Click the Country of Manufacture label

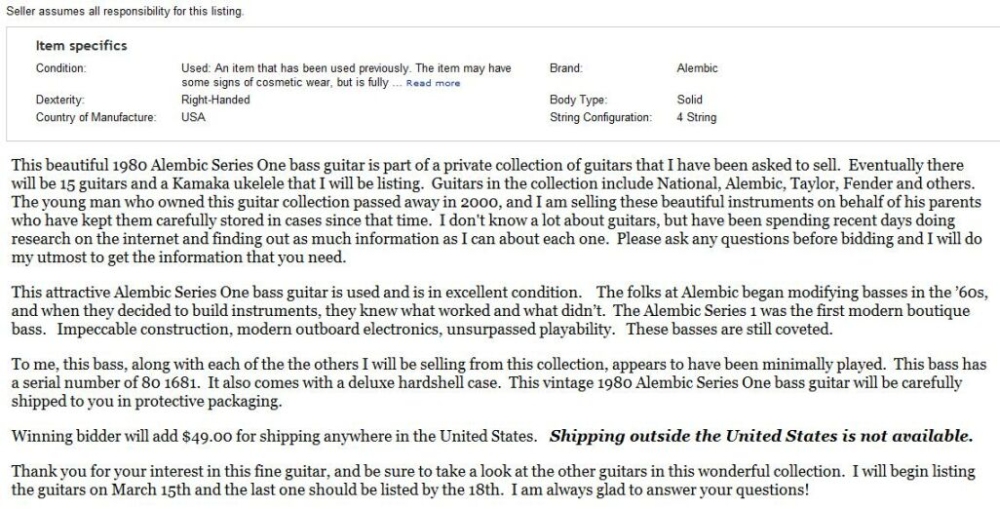[x=96, y=117]
